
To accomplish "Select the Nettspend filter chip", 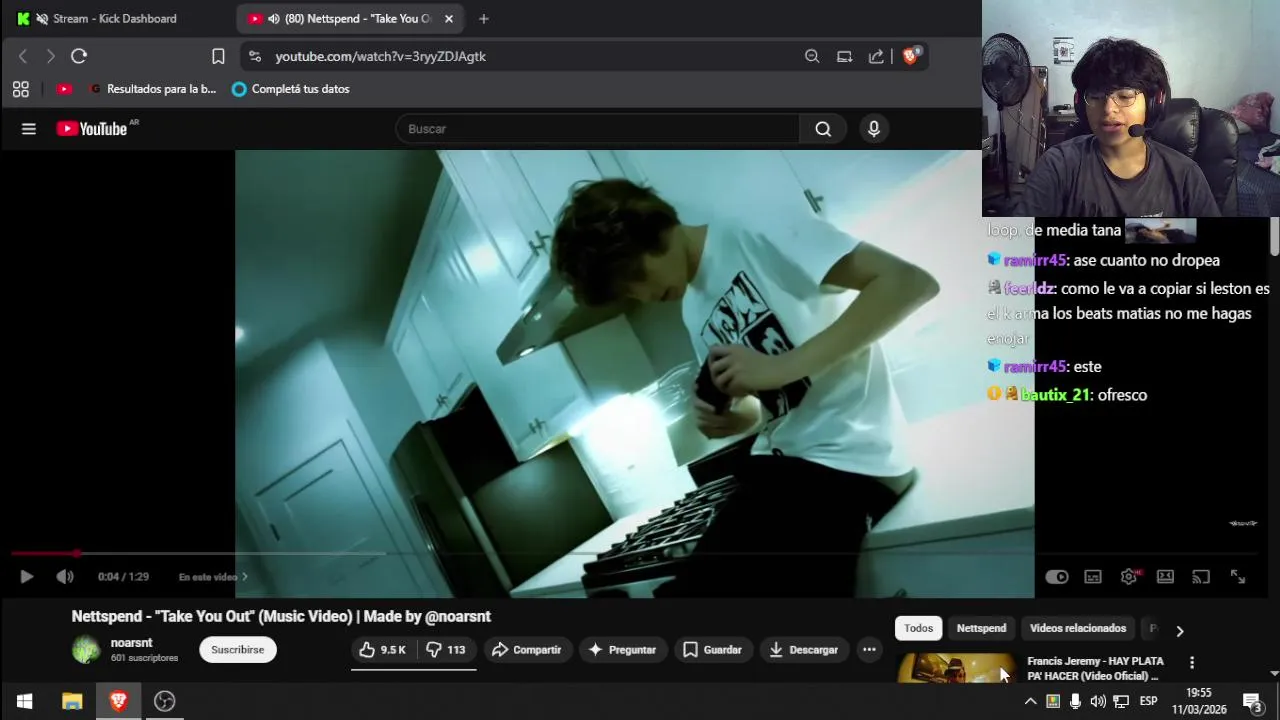I will 981,628.
